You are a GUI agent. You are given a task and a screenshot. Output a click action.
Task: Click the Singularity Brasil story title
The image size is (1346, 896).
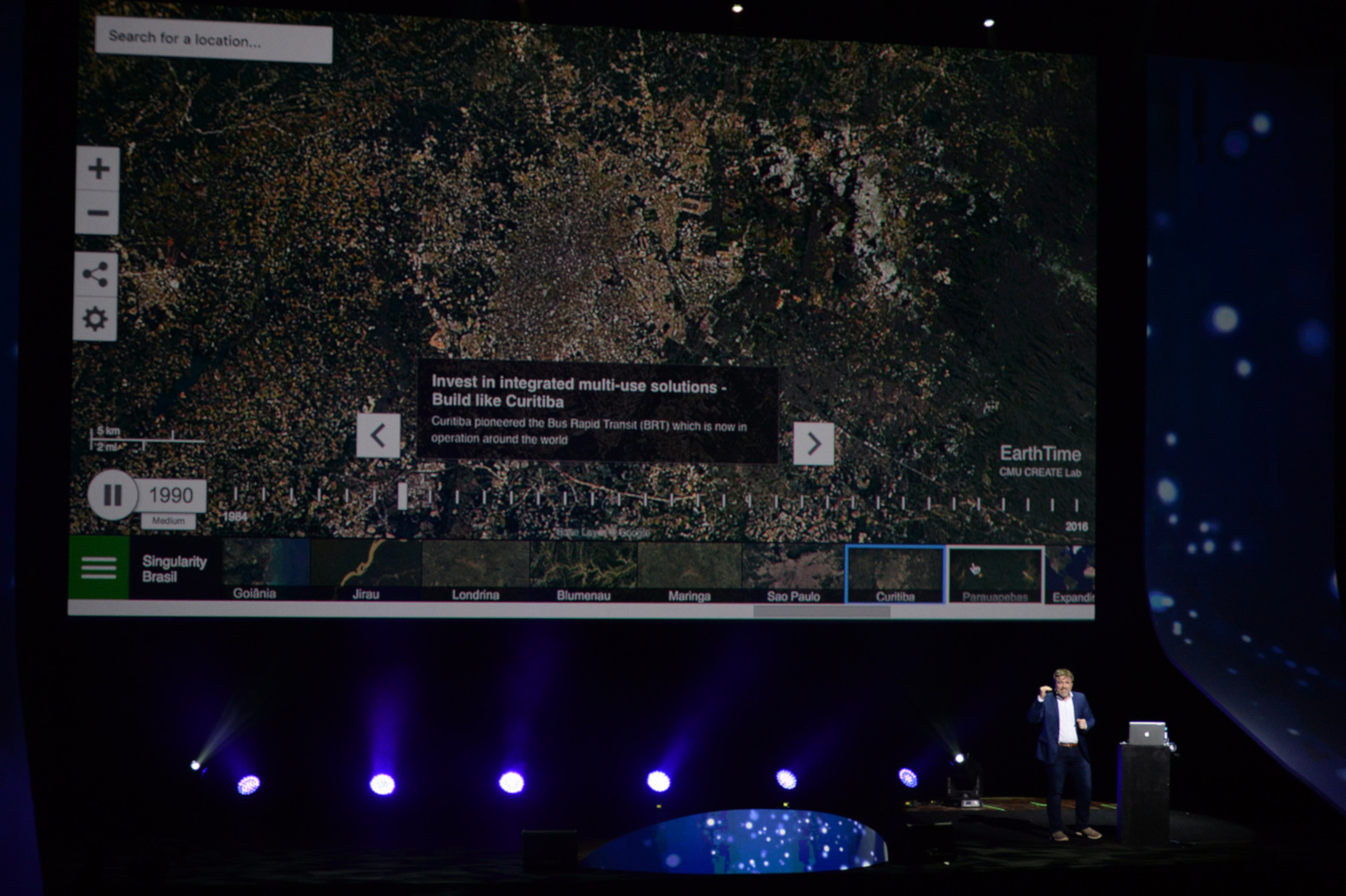[174, 569]
